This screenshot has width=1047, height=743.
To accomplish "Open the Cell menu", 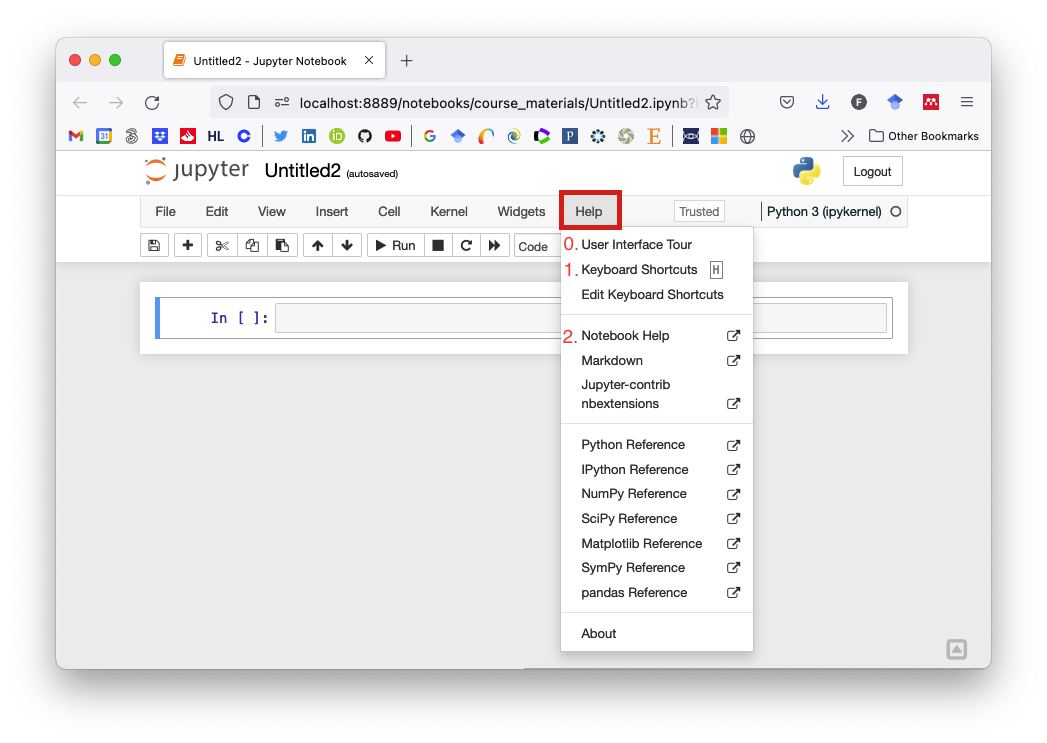I will (389, 212).
